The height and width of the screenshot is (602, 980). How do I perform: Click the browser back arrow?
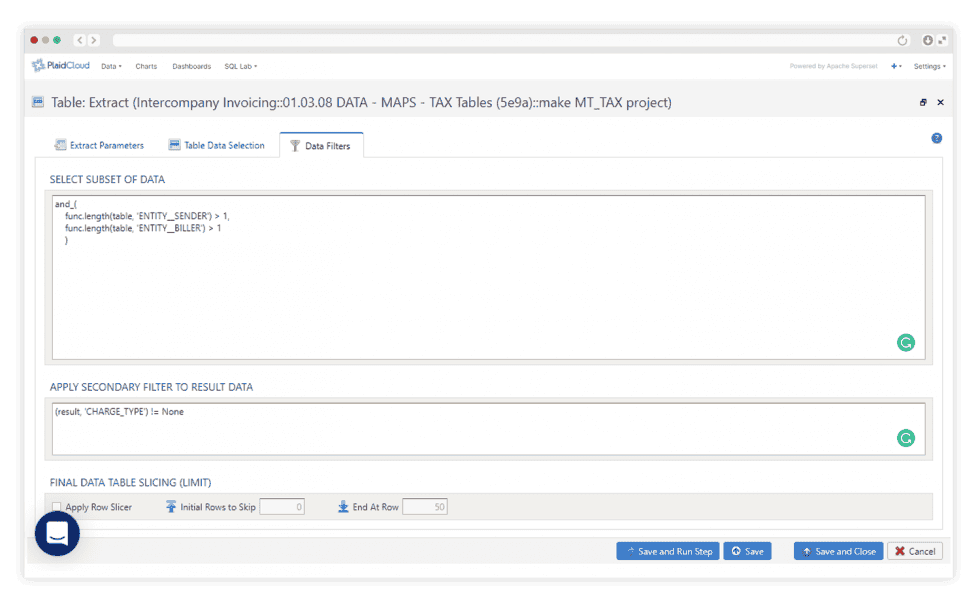click(x=80, y=40)
